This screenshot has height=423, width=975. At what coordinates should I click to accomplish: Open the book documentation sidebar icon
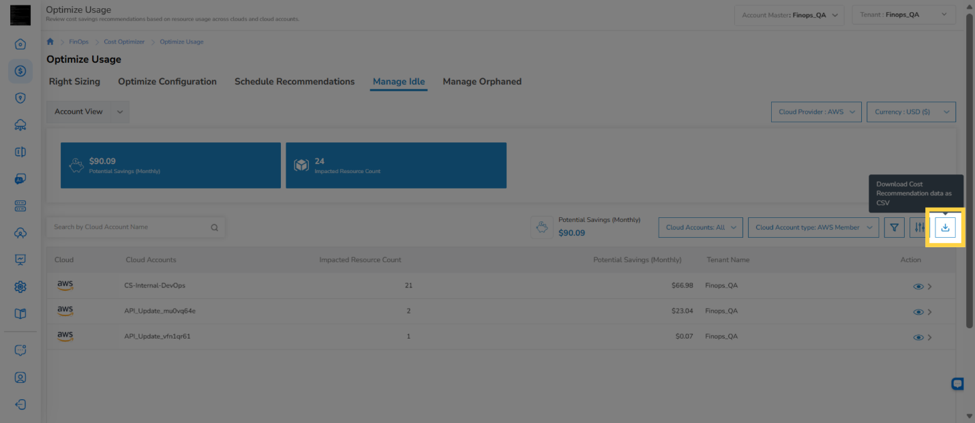(20, 313)
